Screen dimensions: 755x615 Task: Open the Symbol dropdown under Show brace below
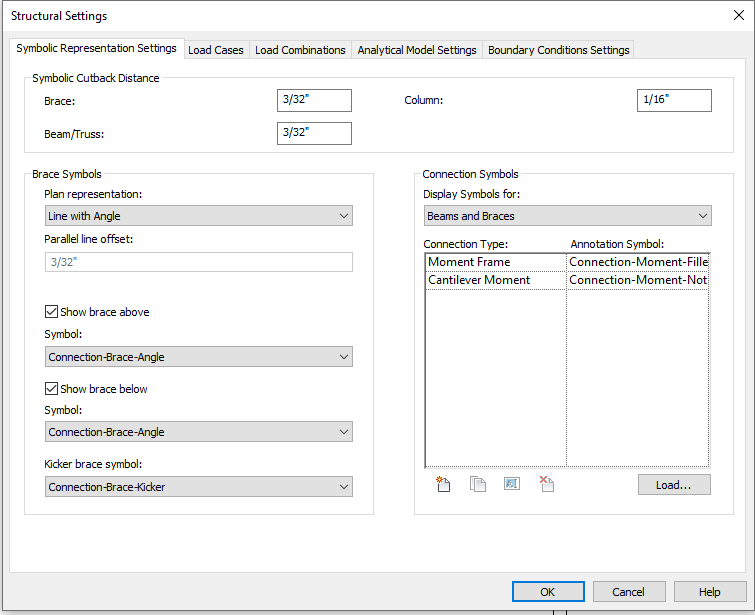[x=199, y=432]
